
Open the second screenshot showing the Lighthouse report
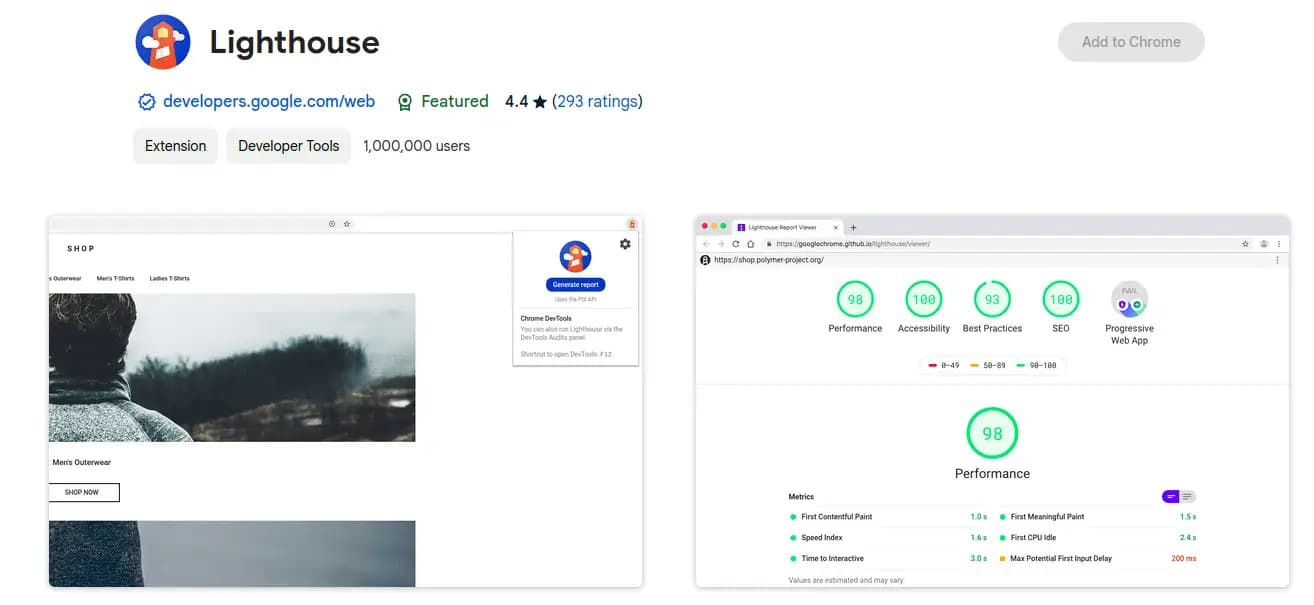(x=992, y=401)
